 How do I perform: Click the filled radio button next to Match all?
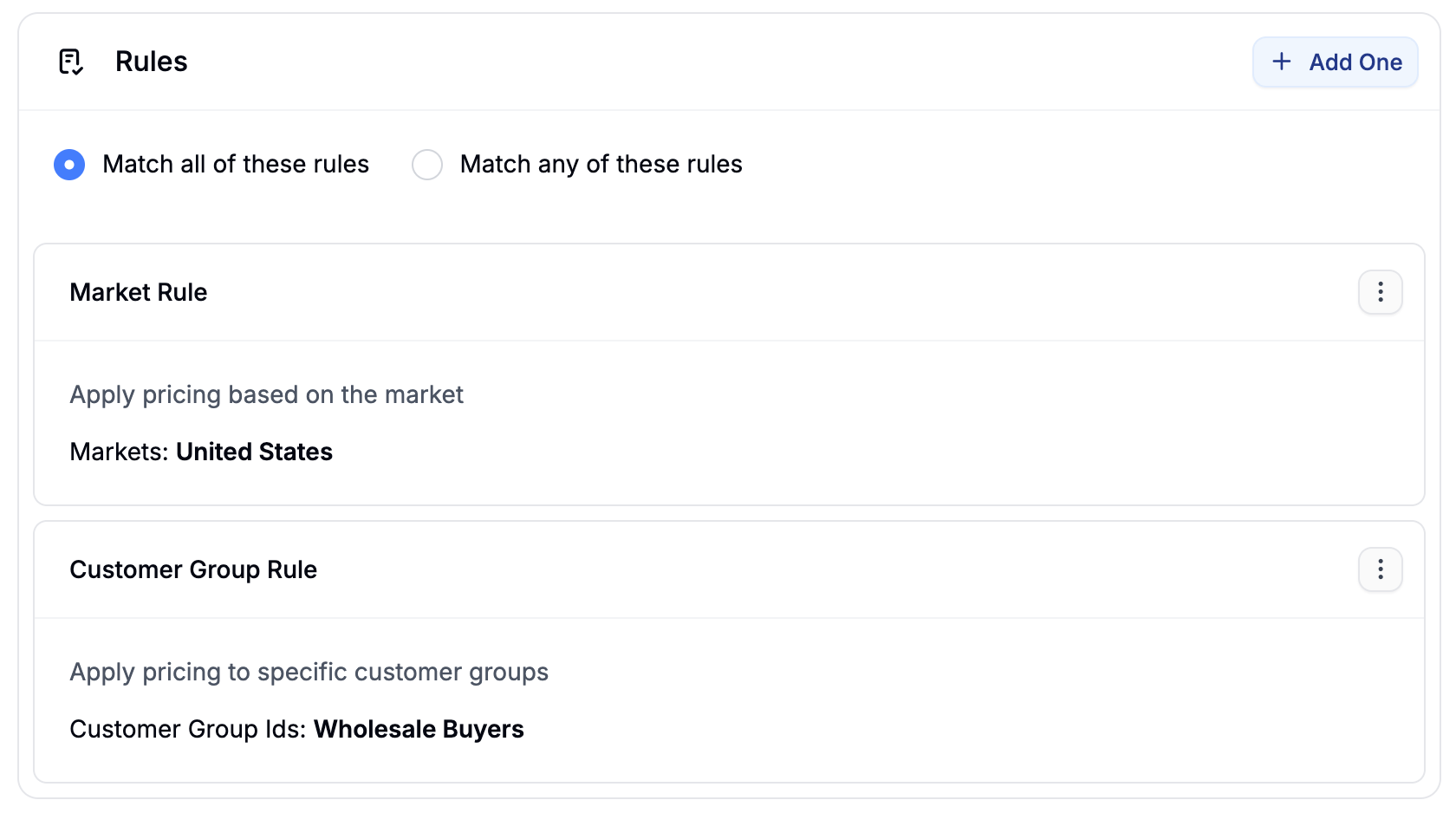(x=69, y=165)
